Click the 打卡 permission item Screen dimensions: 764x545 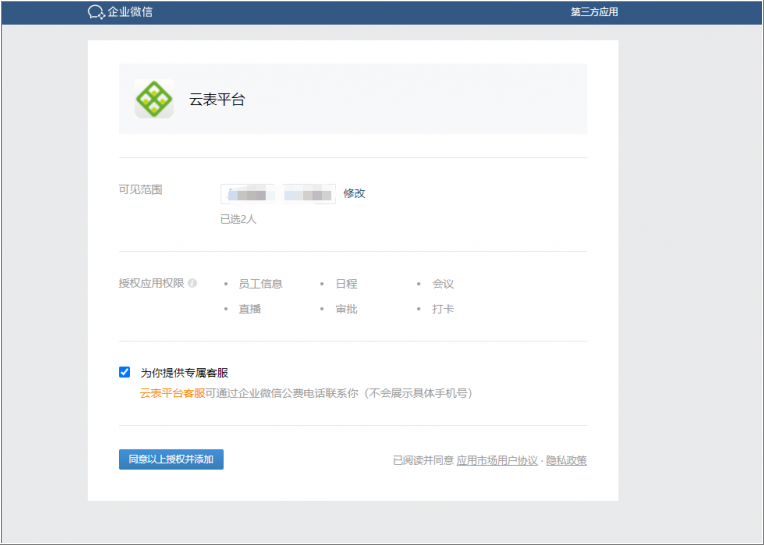[443, 309]
